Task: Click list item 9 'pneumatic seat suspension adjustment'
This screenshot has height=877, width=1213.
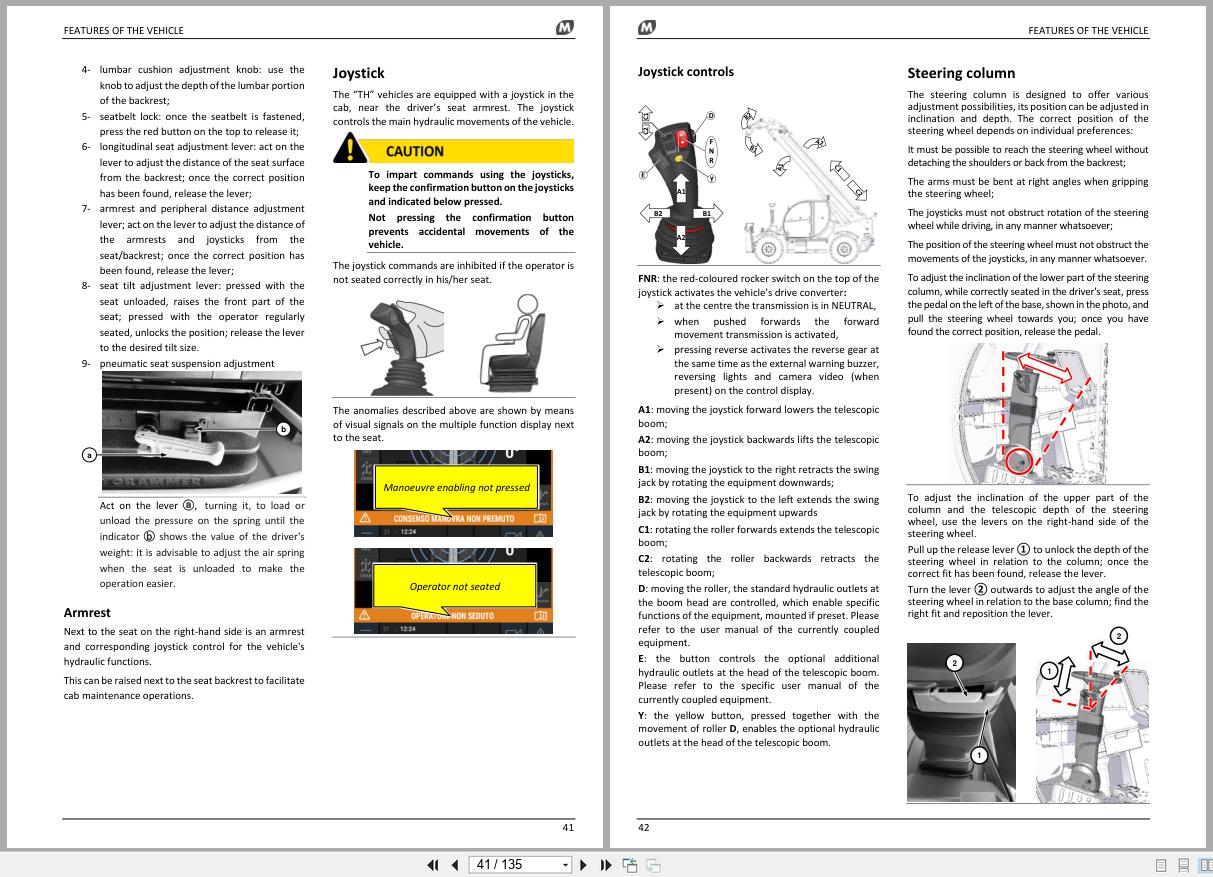Action: (x=187, y=363)
